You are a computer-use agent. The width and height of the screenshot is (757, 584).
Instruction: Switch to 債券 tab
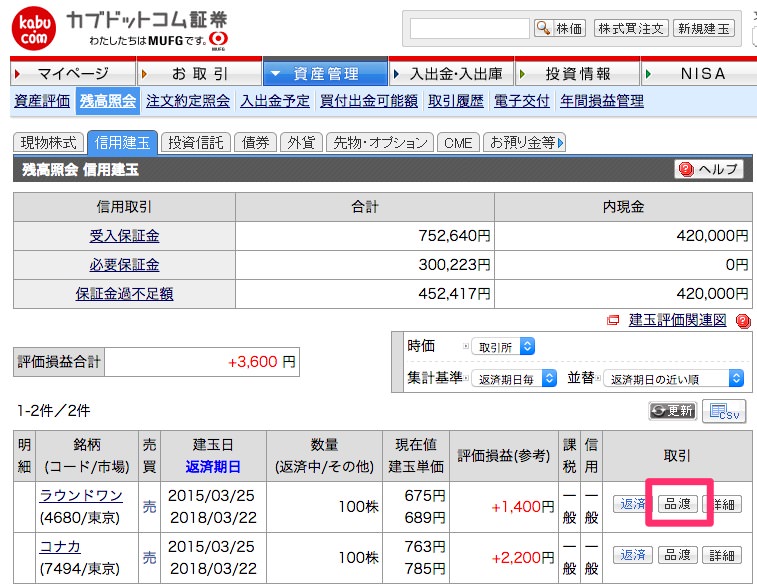coord(255,143)
